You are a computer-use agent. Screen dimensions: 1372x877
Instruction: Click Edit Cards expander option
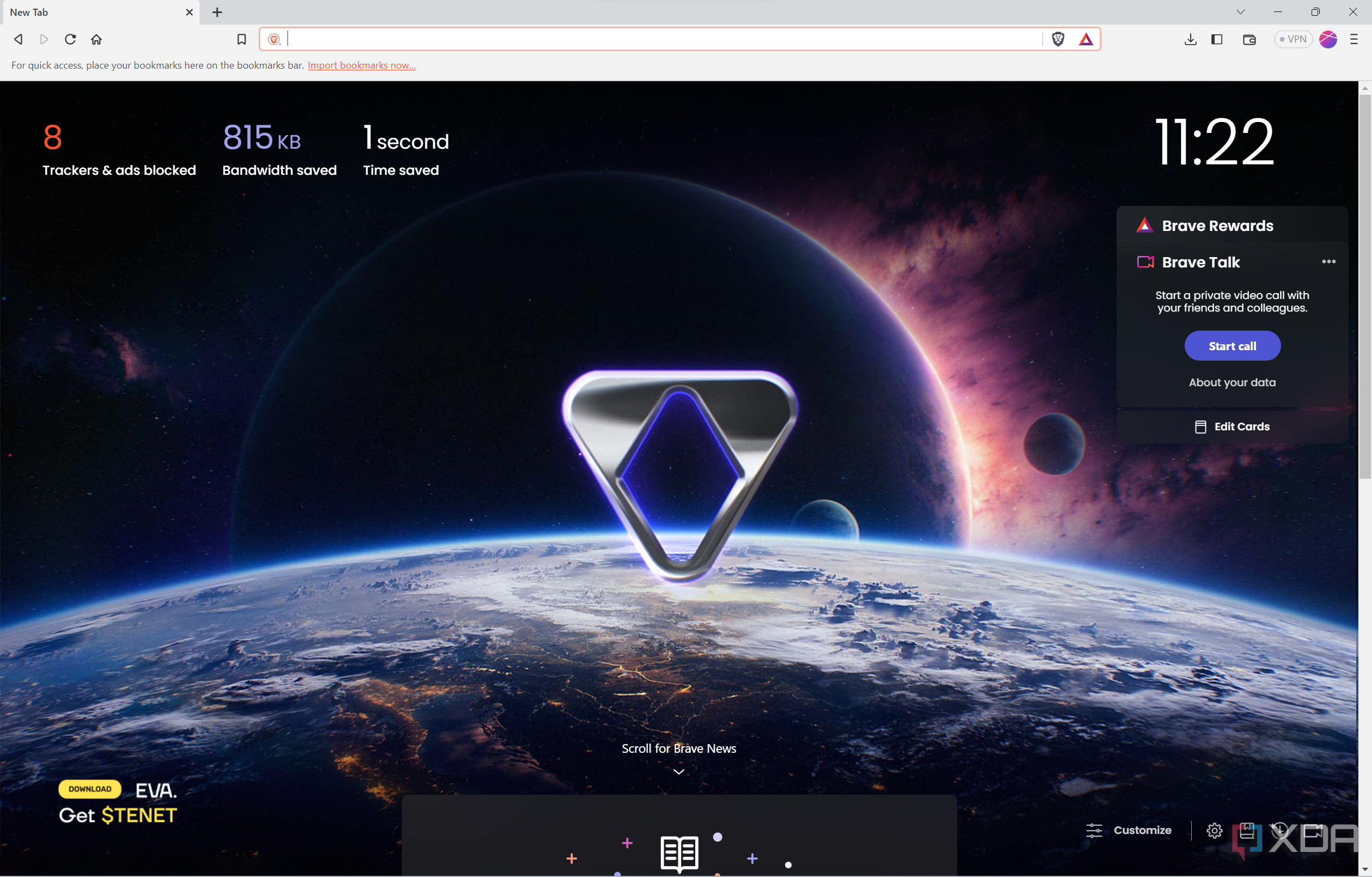pos(1231,427)
